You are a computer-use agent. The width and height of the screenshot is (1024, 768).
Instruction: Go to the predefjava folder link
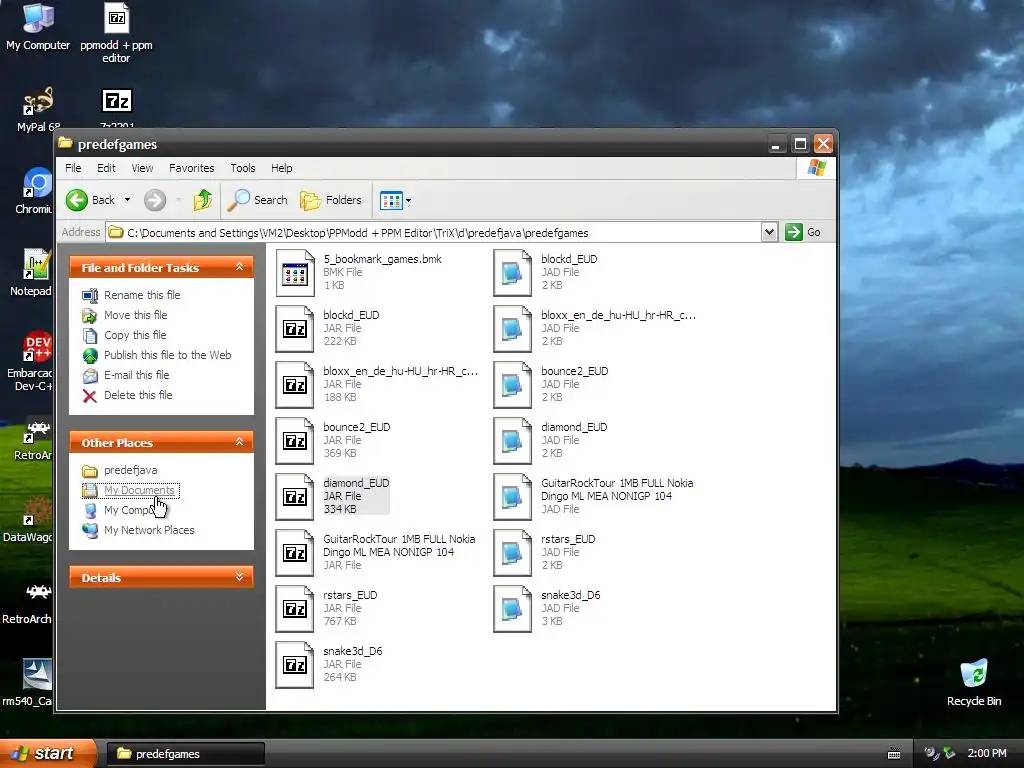point(130,470)
